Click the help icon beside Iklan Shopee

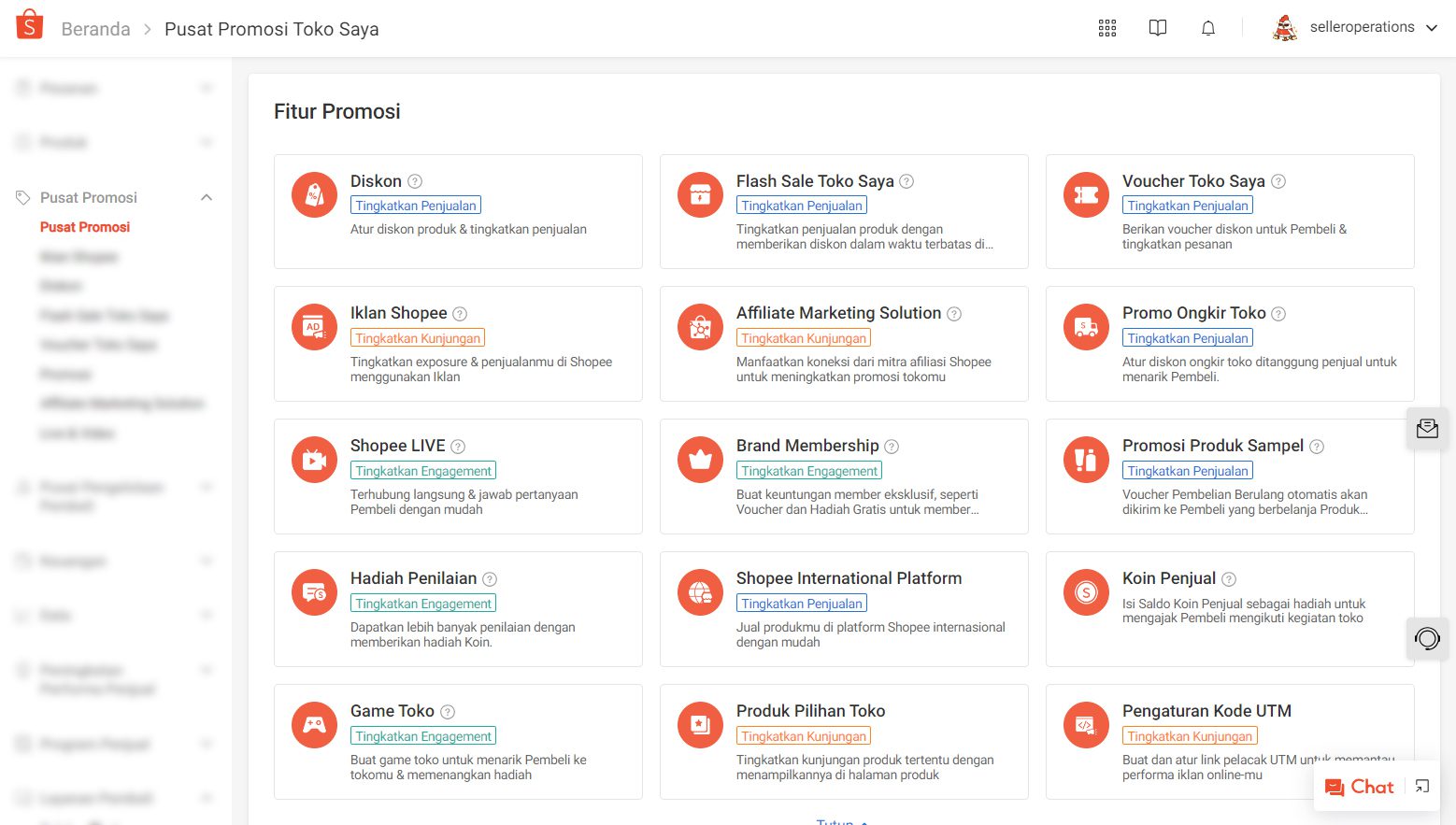point(460,314)
